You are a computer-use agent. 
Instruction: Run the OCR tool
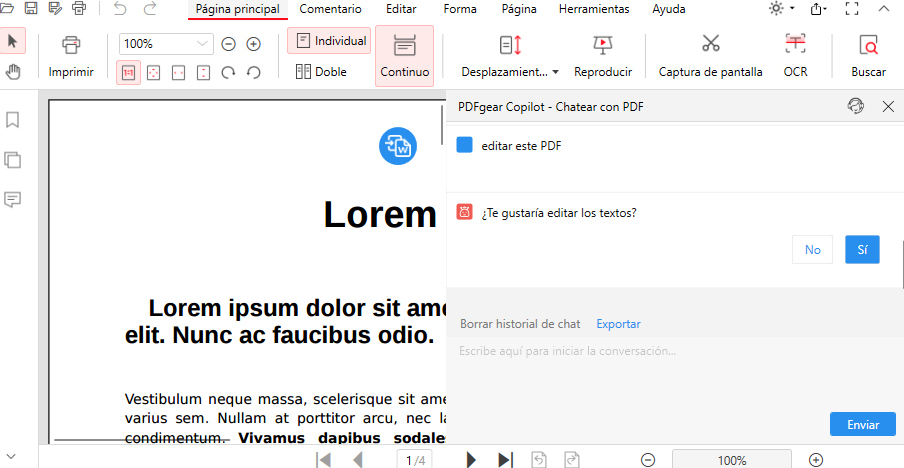point(796,56)
